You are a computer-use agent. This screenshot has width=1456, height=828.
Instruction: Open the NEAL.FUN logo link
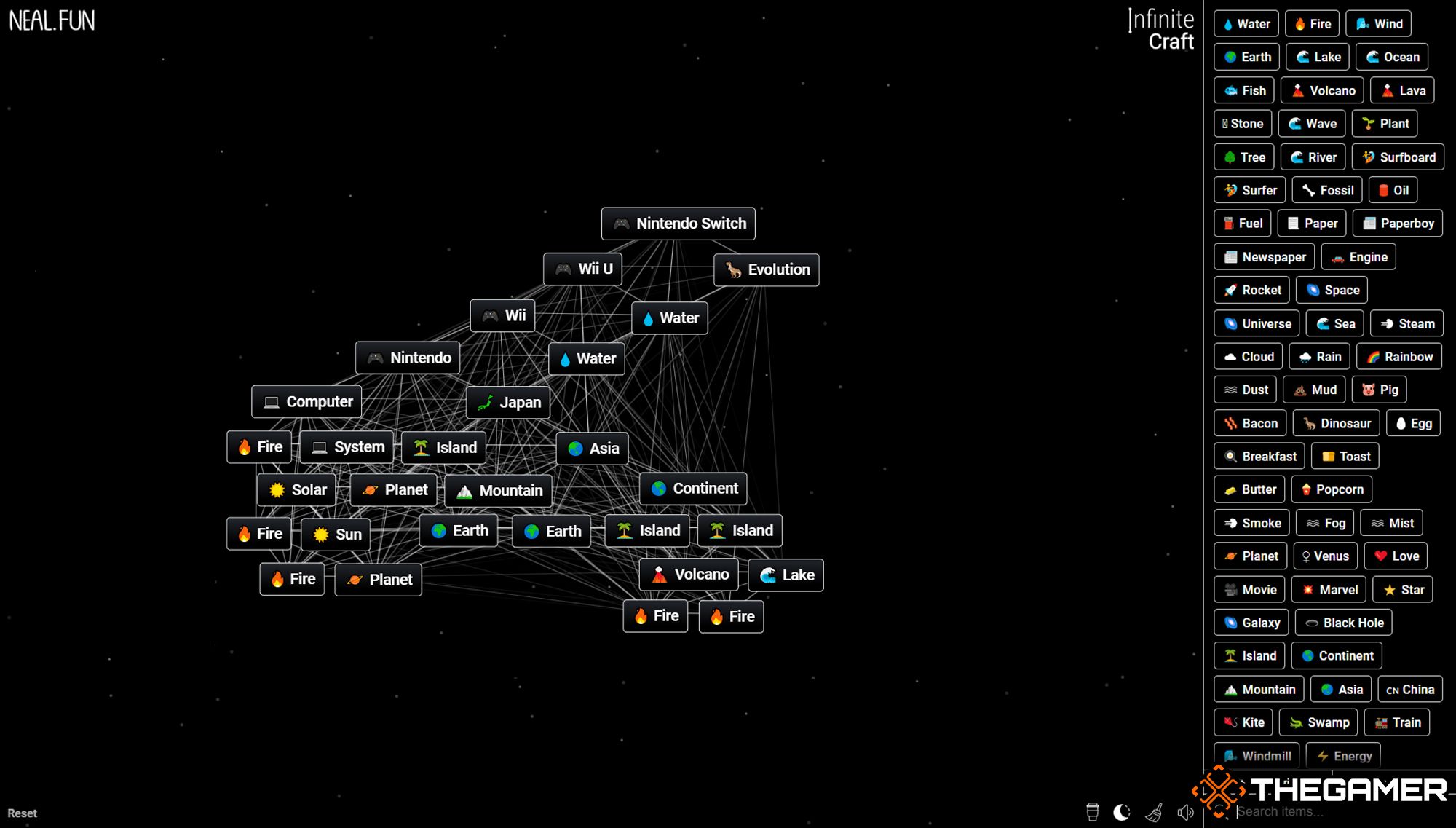click(x=52, y=20)
